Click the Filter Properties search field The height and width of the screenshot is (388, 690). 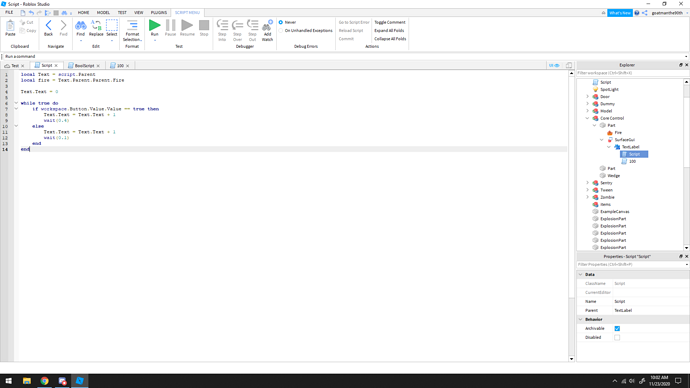(x=630, y=264)
